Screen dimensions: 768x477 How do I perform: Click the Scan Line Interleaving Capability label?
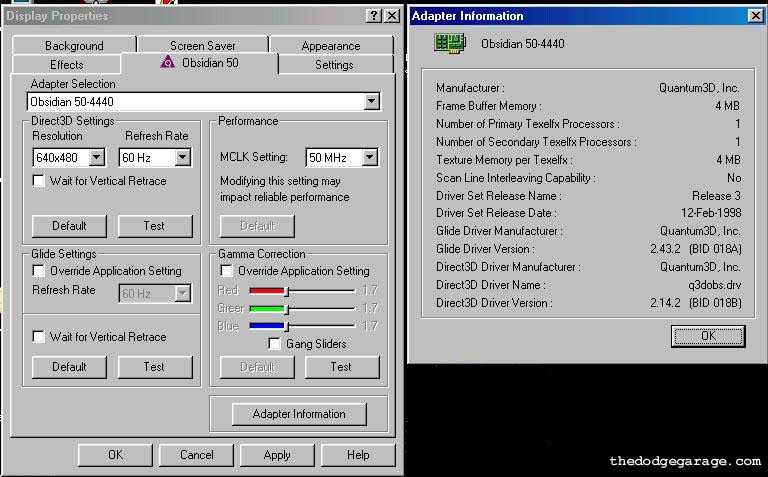[516, 178]
